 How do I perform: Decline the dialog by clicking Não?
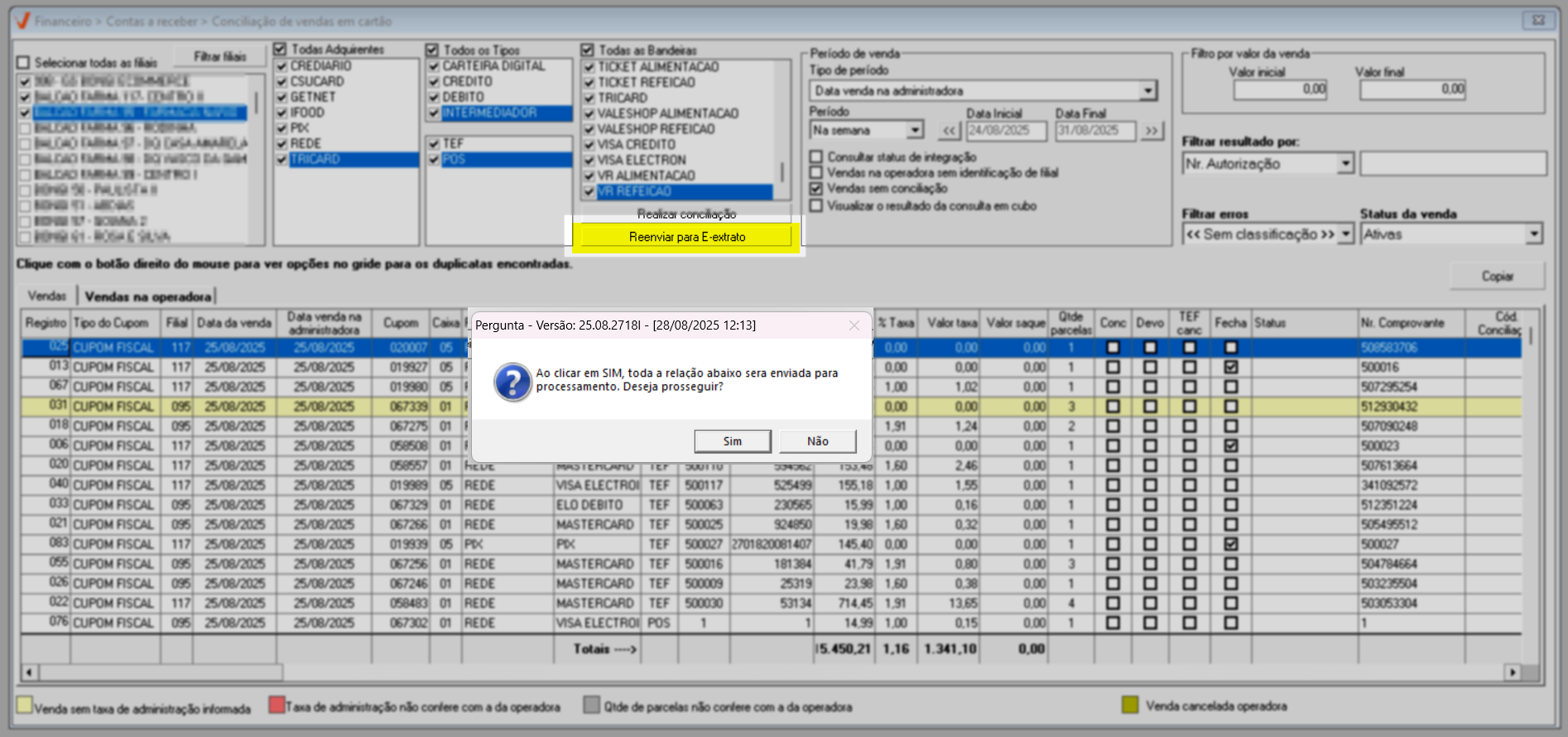(x=817, y=441)
